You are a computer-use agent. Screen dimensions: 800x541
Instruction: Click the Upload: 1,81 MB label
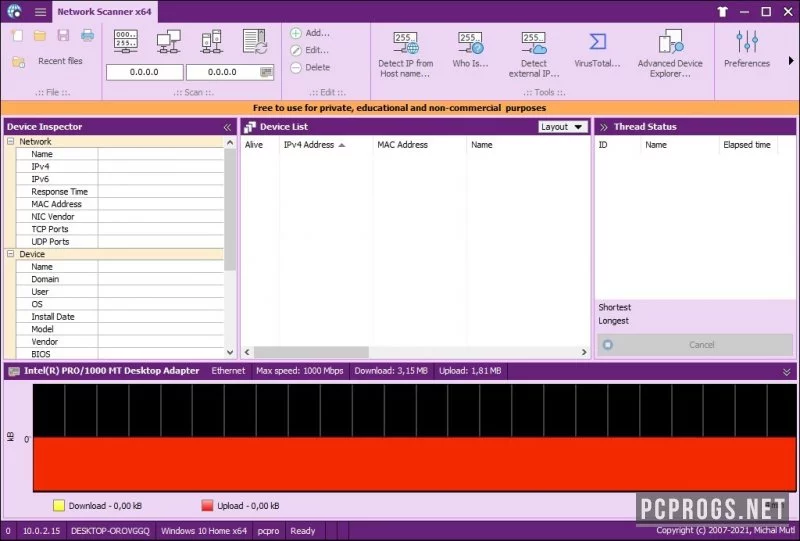[470, 371]
